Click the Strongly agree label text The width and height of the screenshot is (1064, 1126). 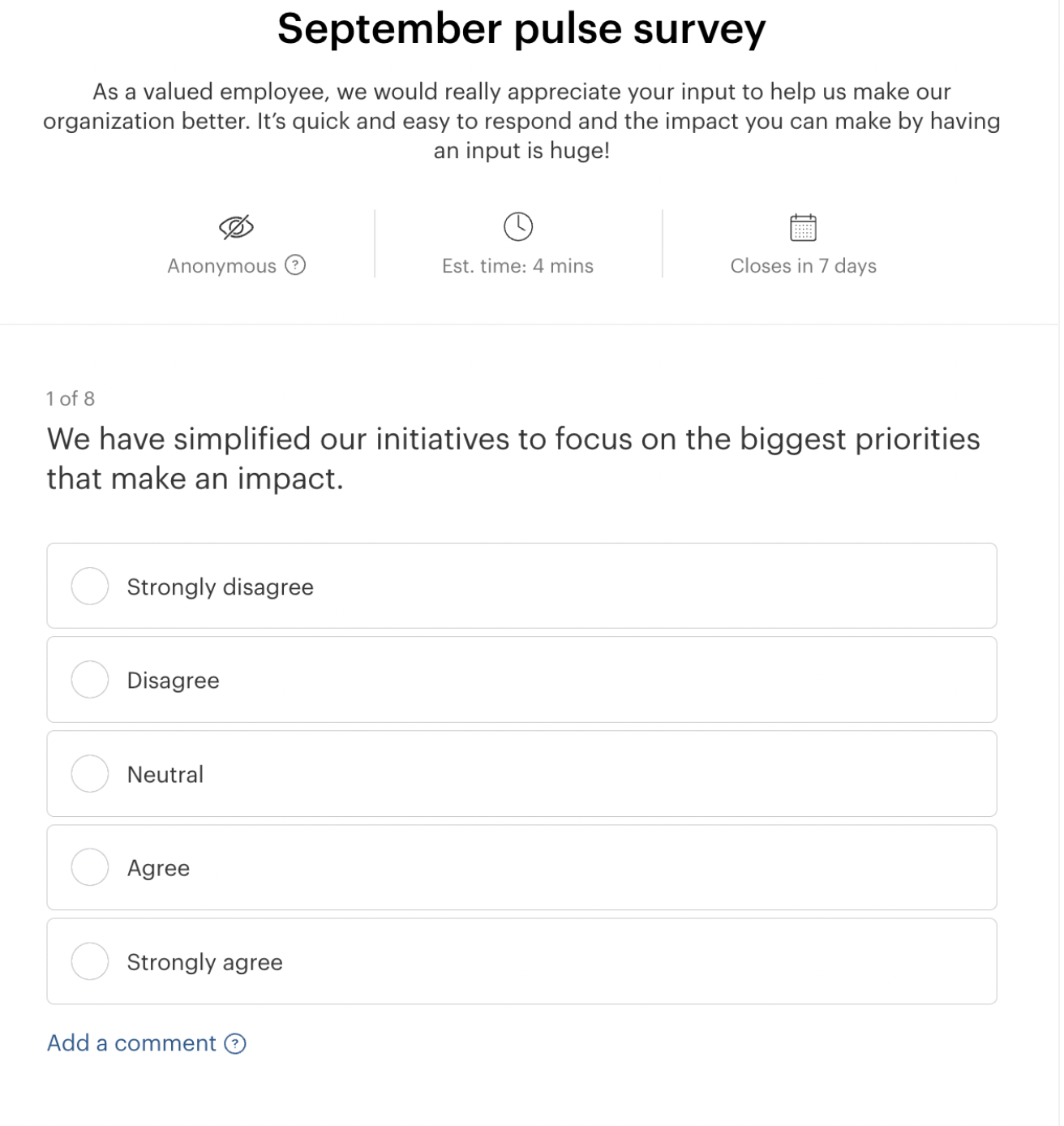coord(204,962)
